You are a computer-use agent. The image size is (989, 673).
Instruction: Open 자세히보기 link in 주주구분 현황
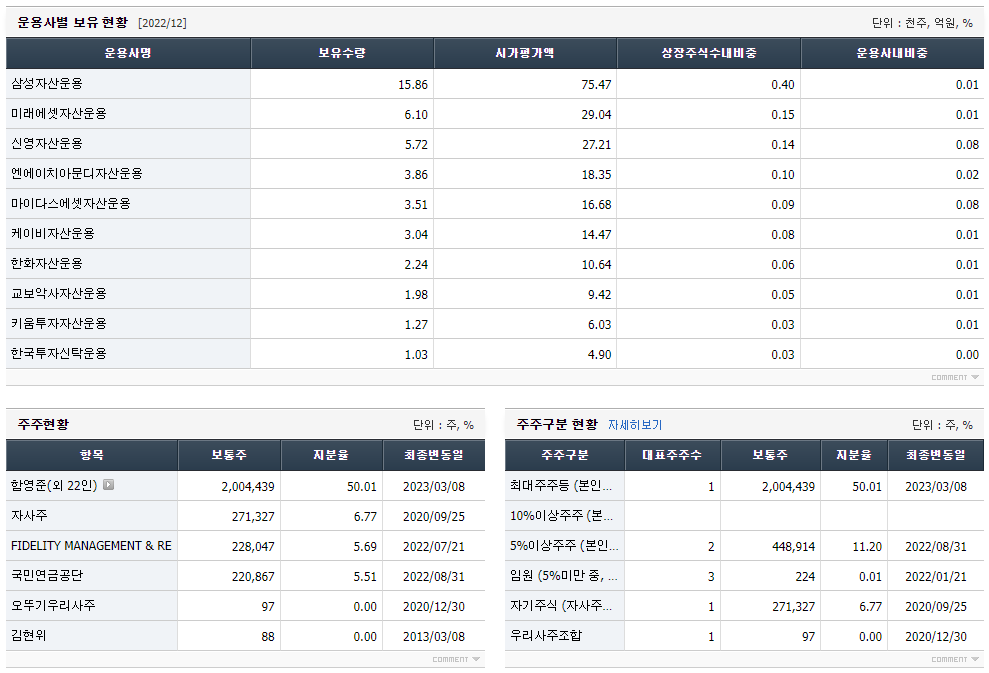[x=635, y=424]
